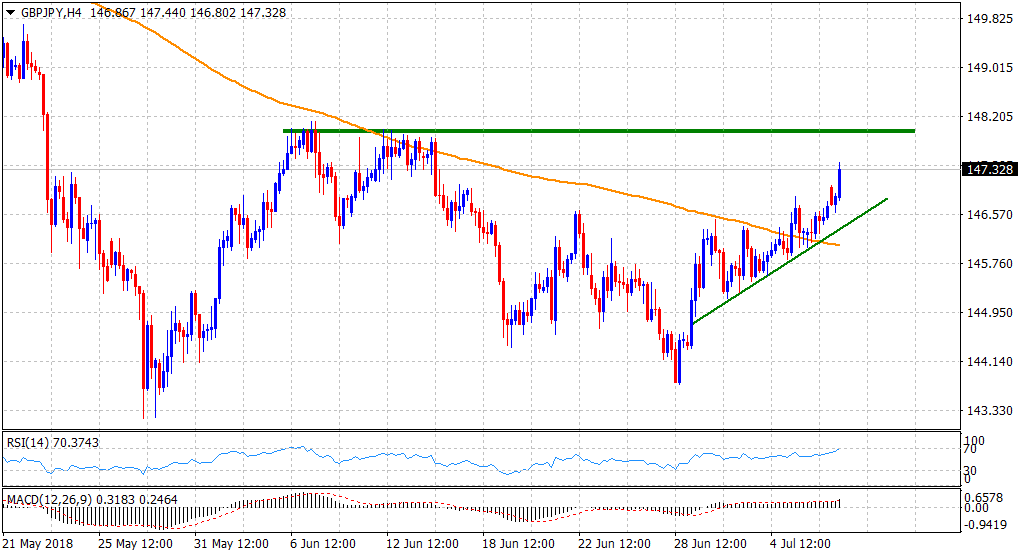
Task: Click the 149.825 price axis label
Action: pyautogui.click(x=988, y=19)
